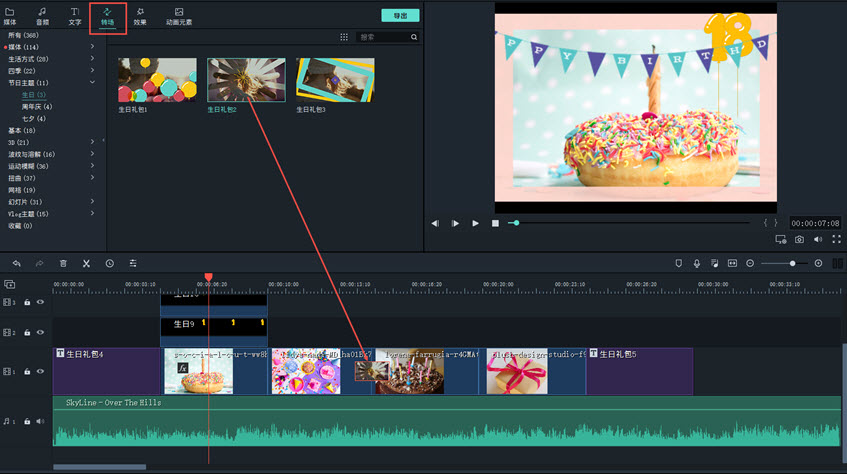The height and width of the screenshot is (474, 847).
Task: Click the redo arrow icon
Action: click(39, 263)
